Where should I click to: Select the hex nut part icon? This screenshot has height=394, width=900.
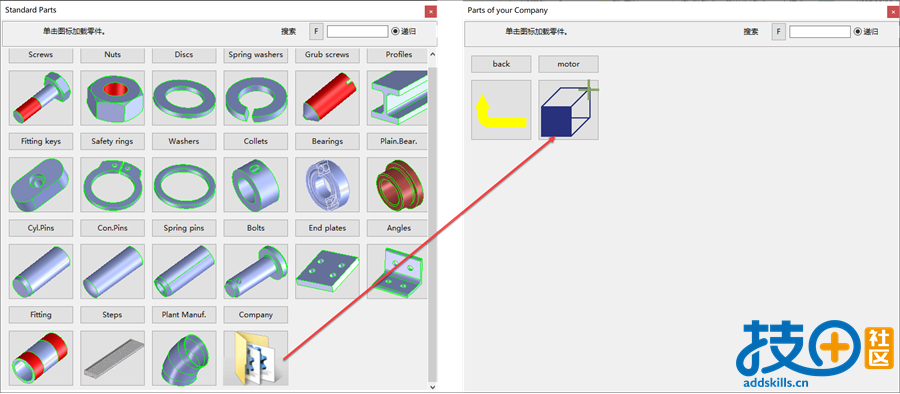point(112,98)
